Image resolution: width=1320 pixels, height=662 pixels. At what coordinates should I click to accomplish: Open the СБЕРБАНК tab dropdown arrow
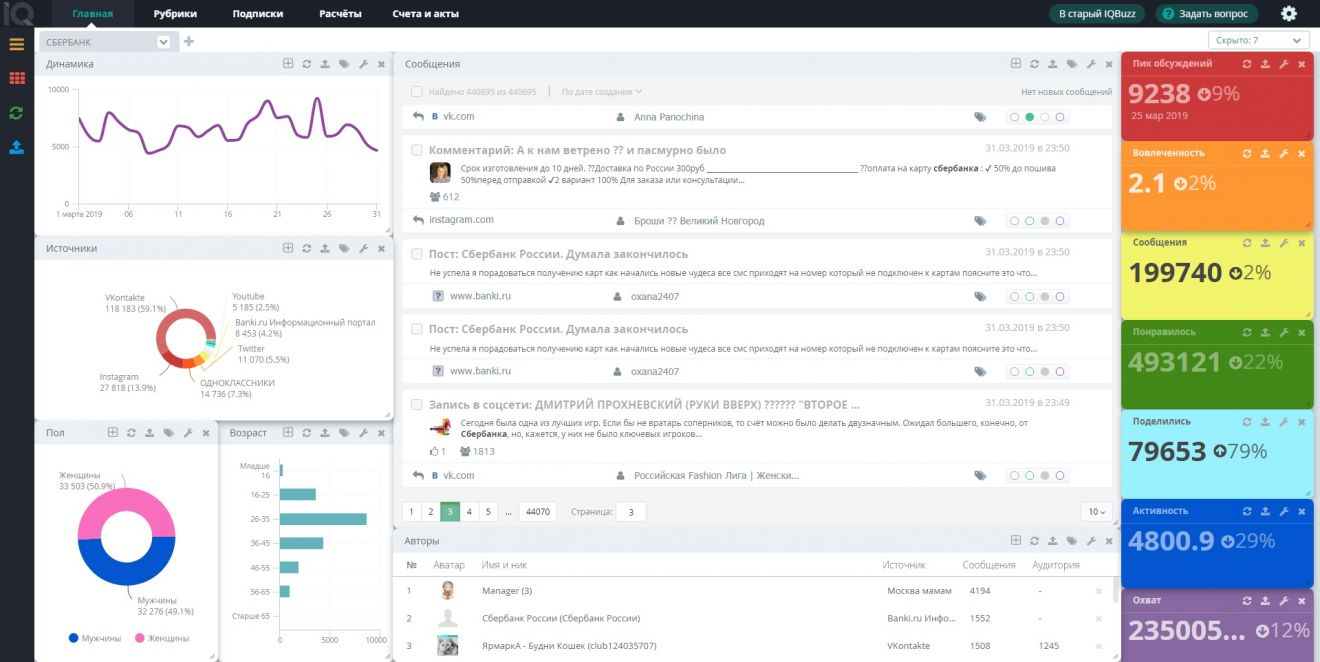pyautogui.click(x=164, y=41)
